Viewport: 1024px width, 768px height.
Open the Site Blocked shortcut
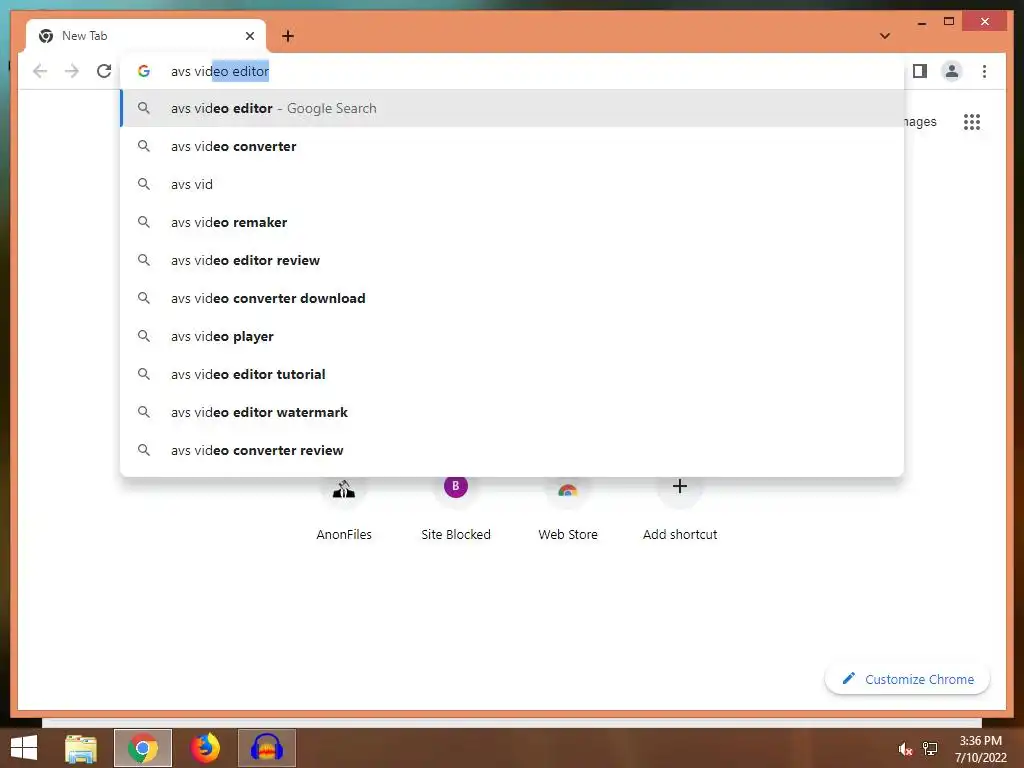click(x=456, y=511)
